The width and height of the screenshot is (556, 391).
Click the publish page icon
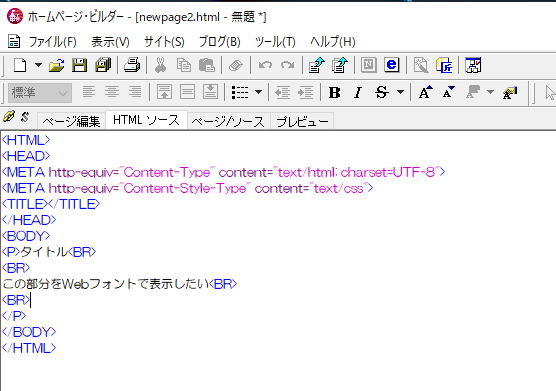point(317,65)
